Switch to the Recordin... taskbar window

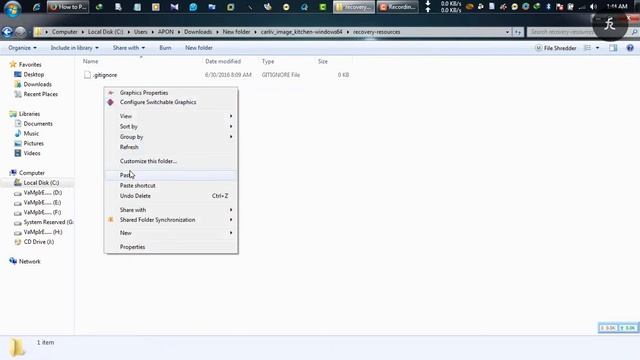[x=398, y=7]
